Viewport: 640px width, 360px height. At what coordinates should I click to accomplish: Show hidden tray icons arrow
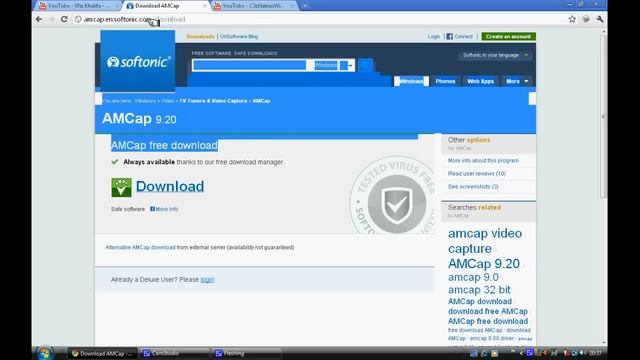pyautogui.click(x=521, y=353)
